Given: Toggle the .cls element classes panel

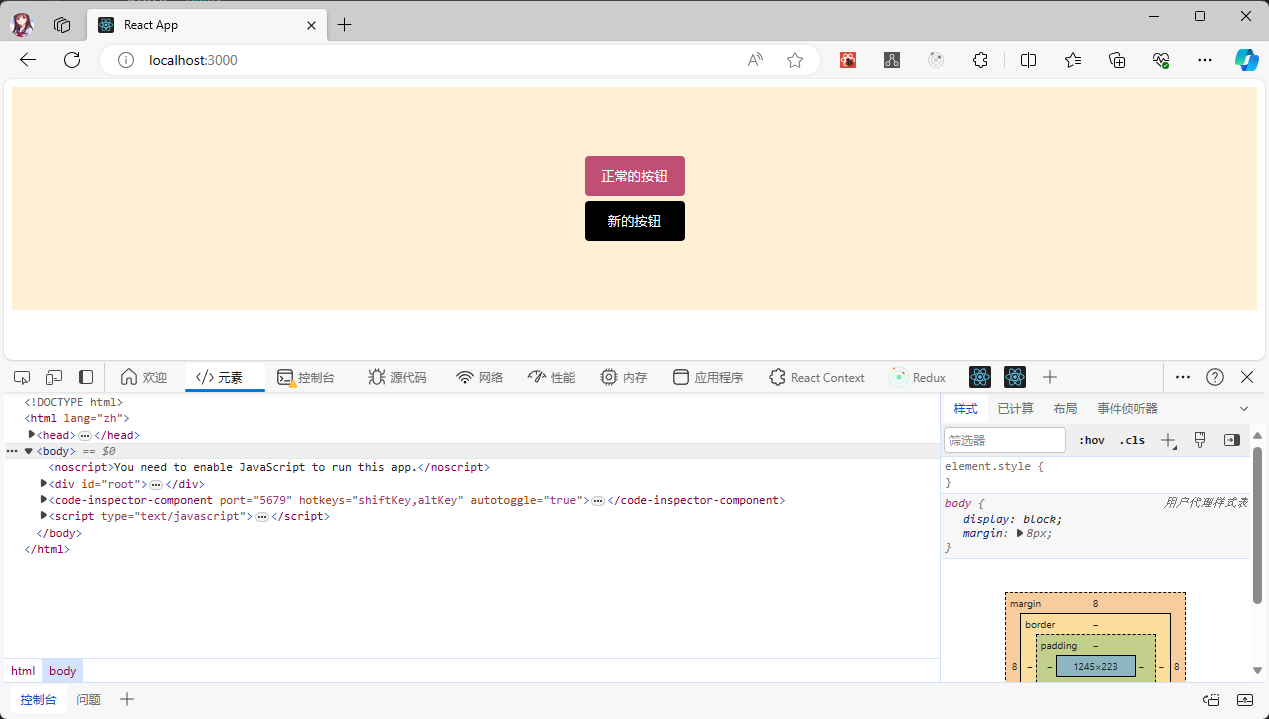Looking at the screenshot, I should tap(1132, 440).
